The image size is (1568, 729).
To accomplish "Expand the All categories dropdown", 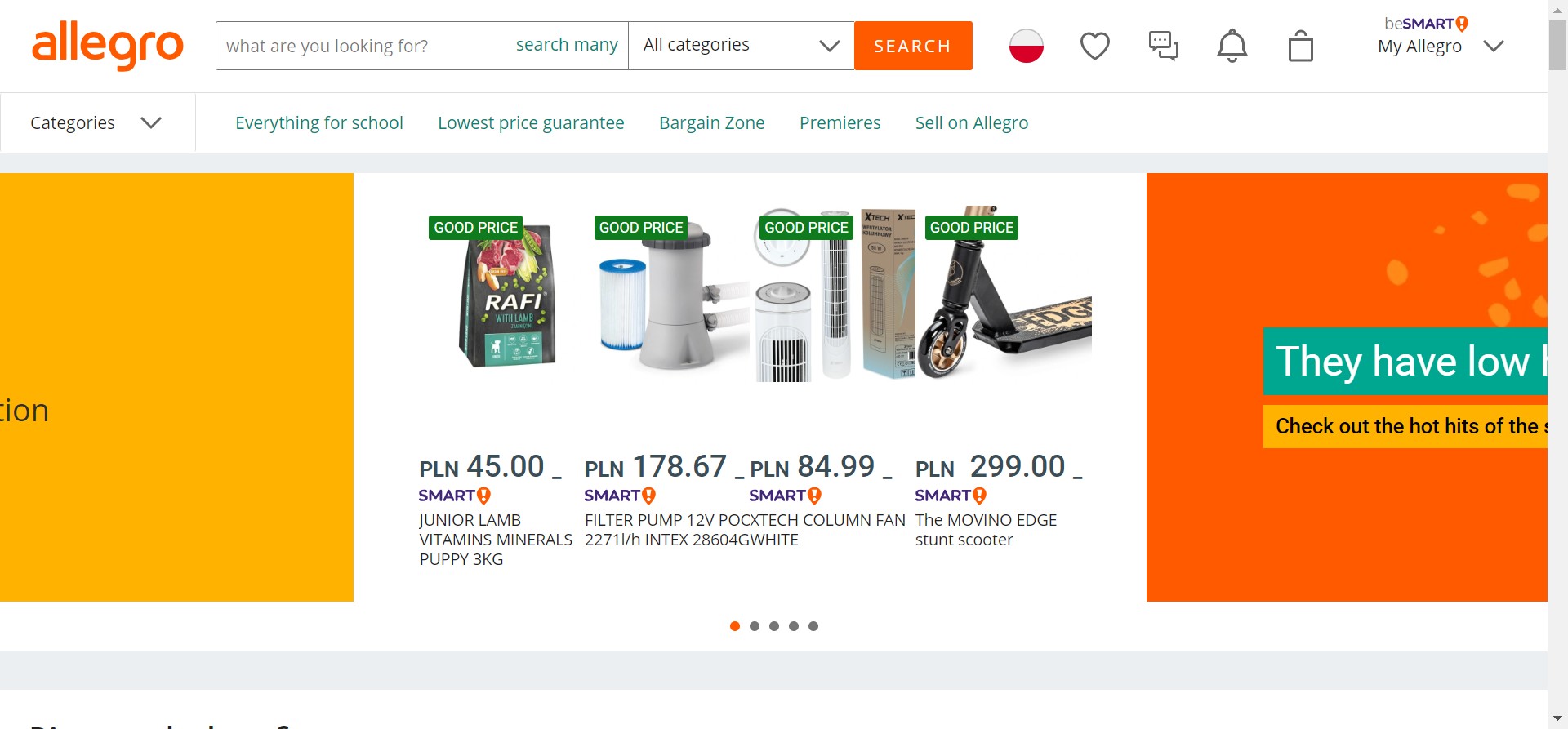I will click(x=741, y=46).
